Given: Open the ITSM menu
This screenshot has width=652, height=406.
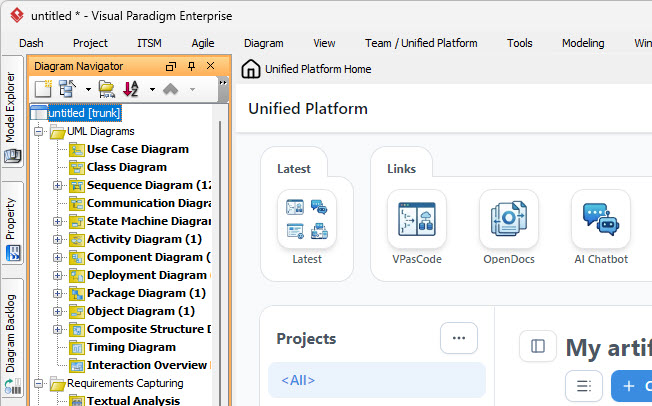Looking at the screenshot, I should (149, 43).
